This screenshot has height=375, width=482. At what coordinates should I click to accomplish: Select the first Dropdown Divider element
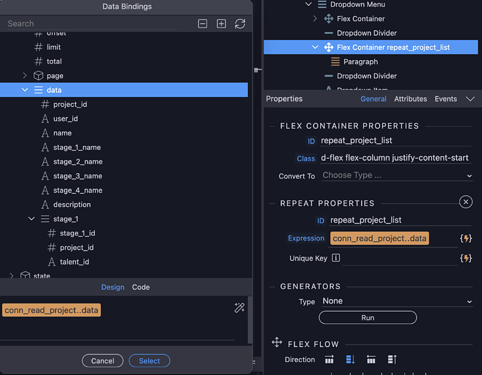(x=367, y=33)
